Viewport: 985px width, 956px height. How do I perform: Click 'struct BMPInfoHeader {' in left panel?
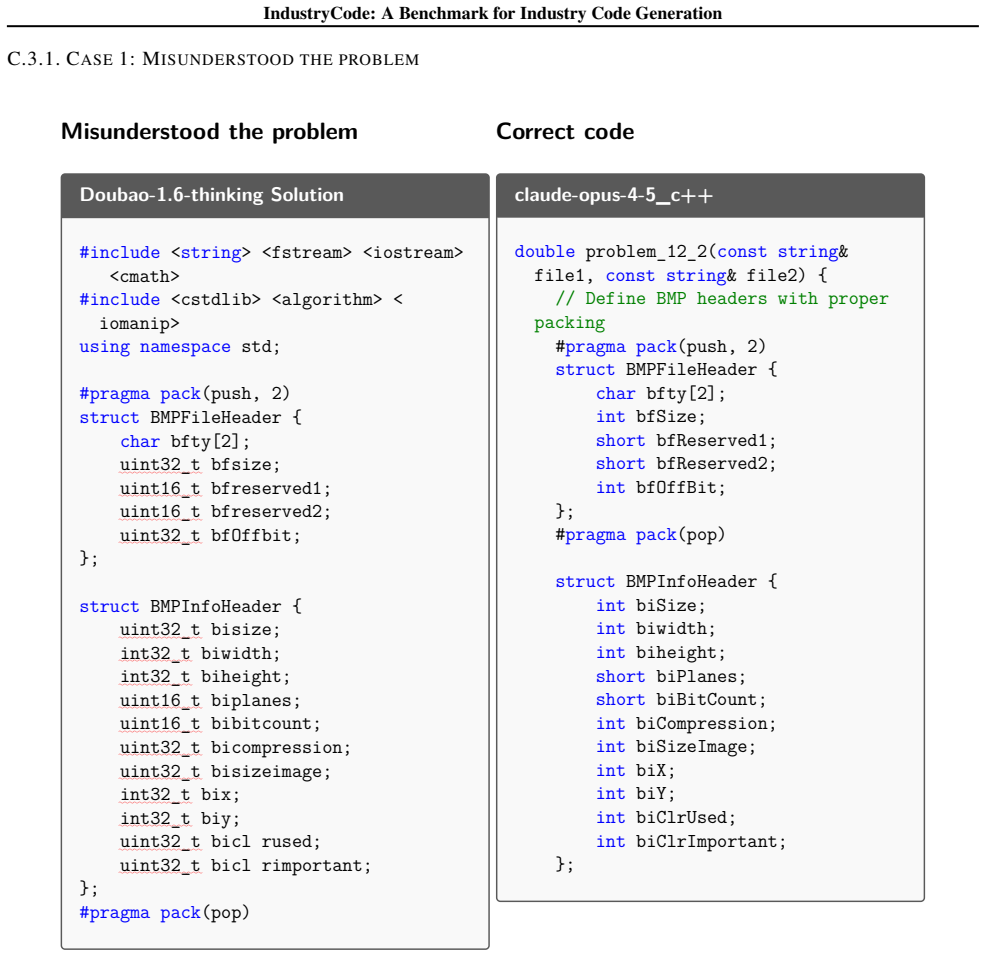(x=190, y=606)
